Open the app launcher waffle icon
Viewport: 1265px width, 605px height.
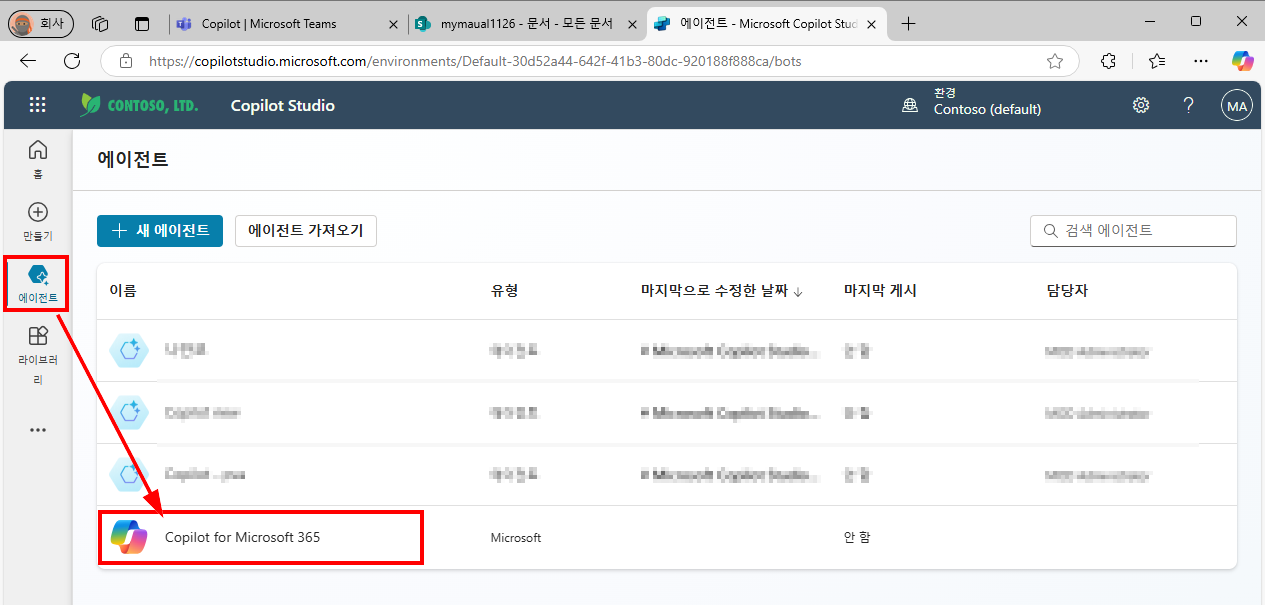click(x=37, y=105)
